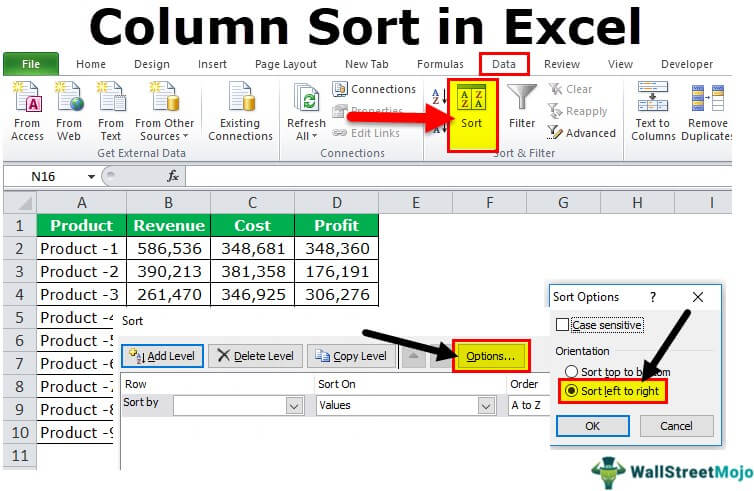Select Sort top to bottom option
The image size is (754, 491).
click(x=572, y=371)
